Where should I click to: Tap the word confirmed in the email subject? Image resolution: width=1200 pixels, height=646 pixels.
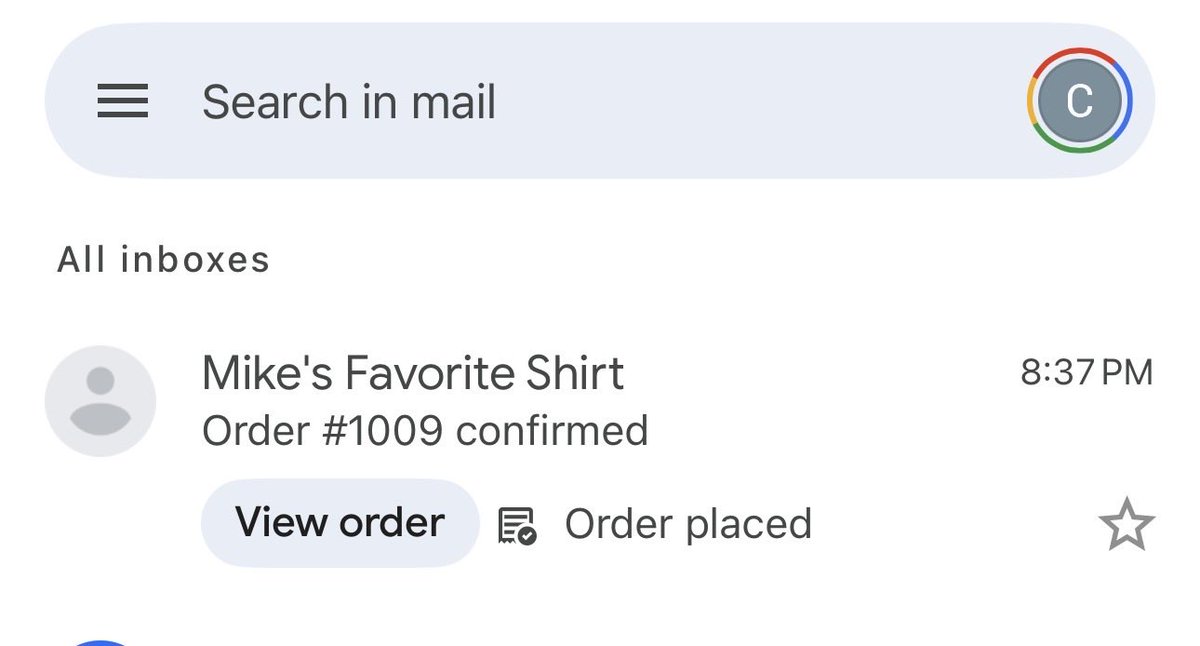point(552,431)
